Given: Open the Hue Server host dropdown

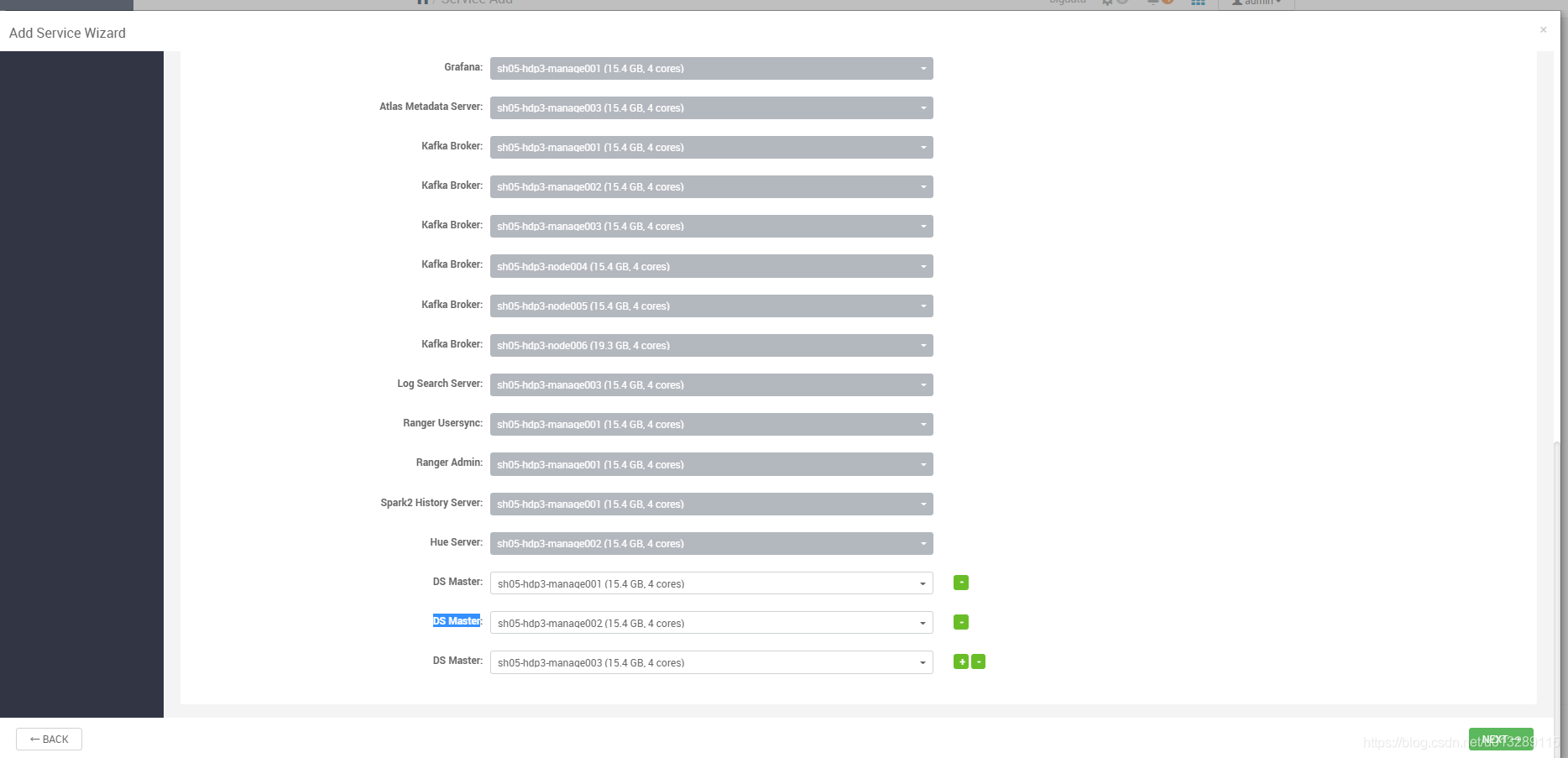Looking at the screenshot, I should coord(712,543).
